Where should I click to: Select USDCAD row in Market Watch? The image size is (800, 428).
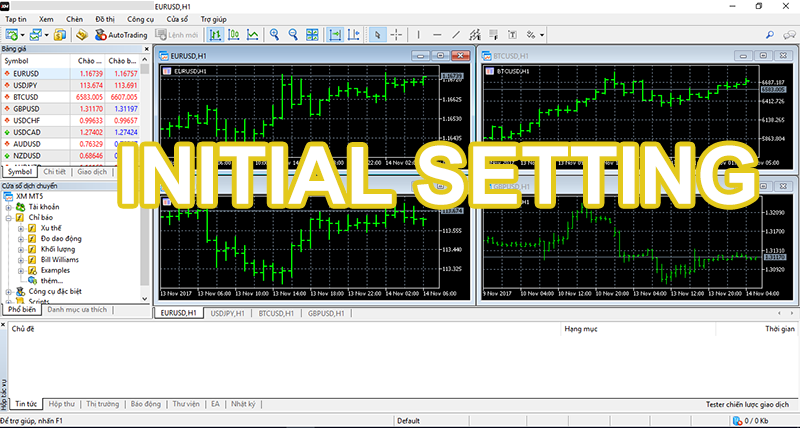(70, 132)
